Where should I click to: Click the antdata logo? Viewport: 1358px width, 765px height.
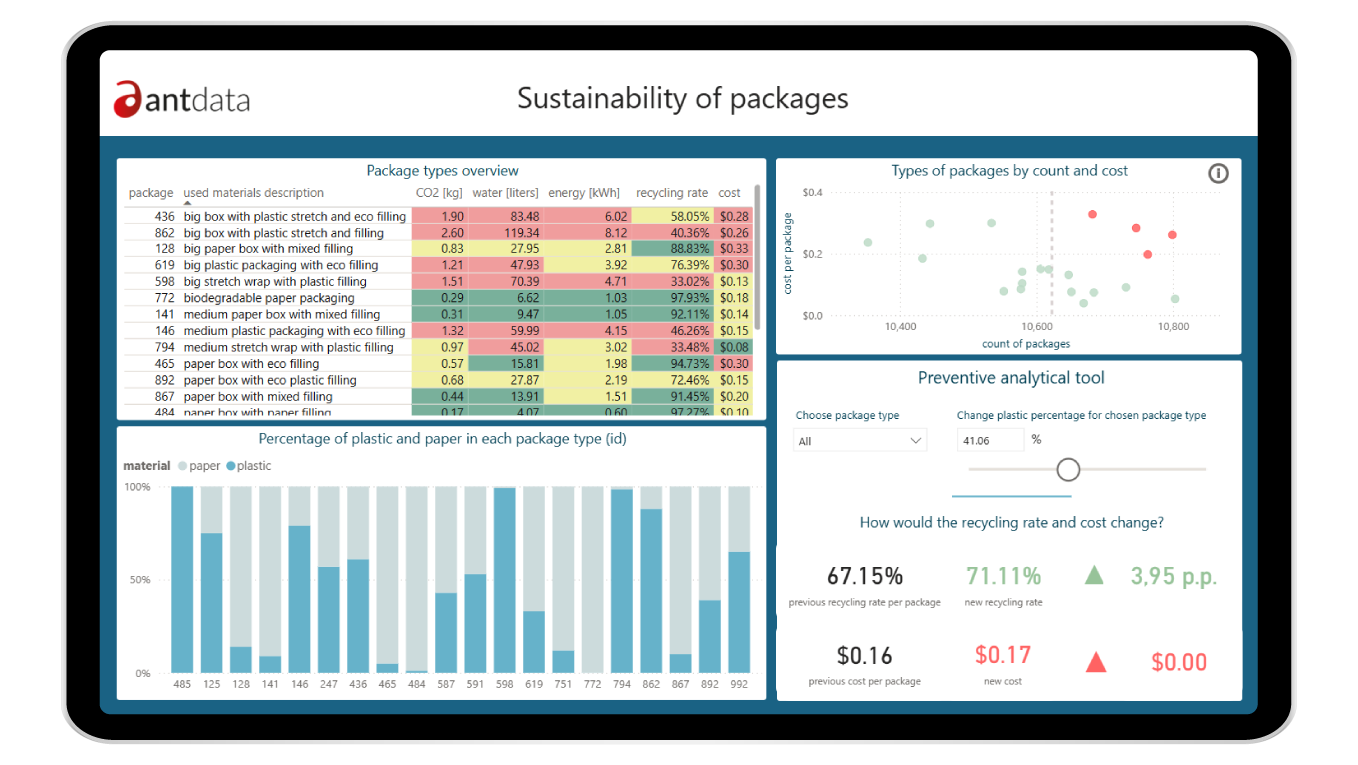[x=181, y=100]
